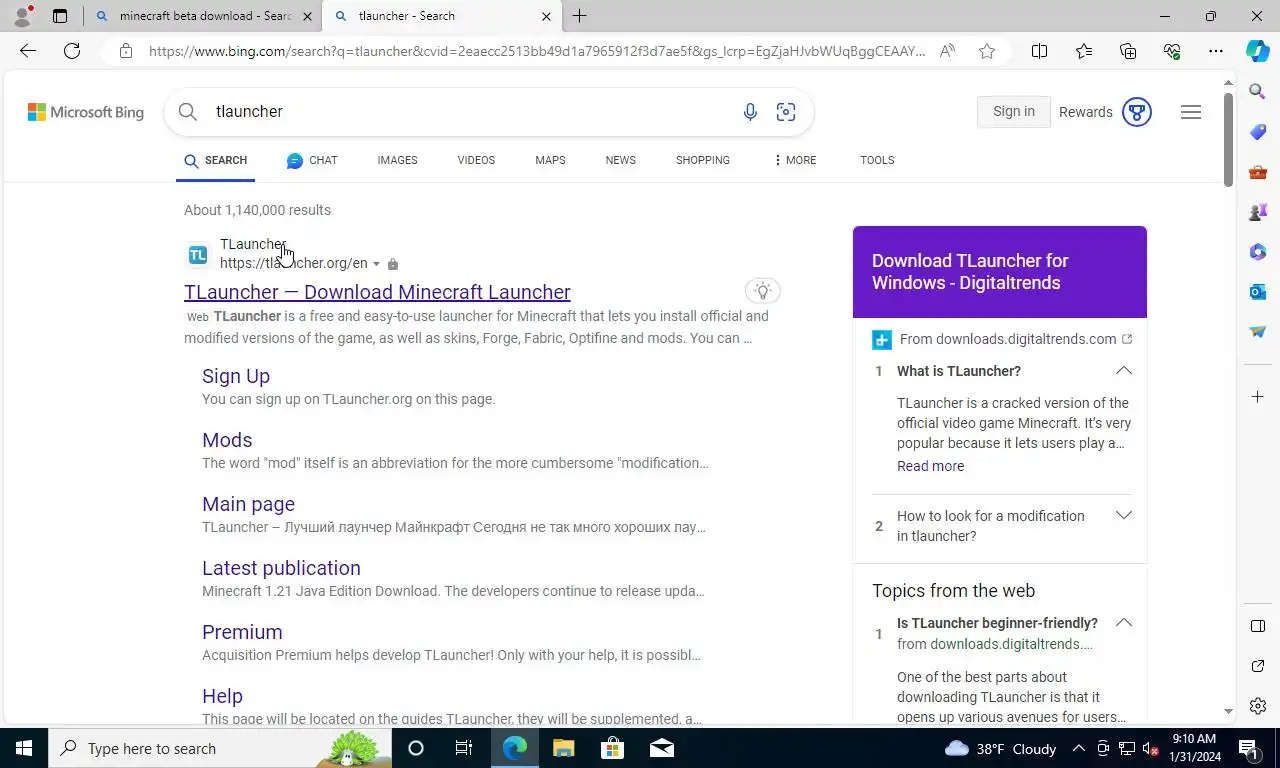Viewport: 1280px width, 768px height.
Task: Switch to the CHAT tab
Action: tap(312, 160)
